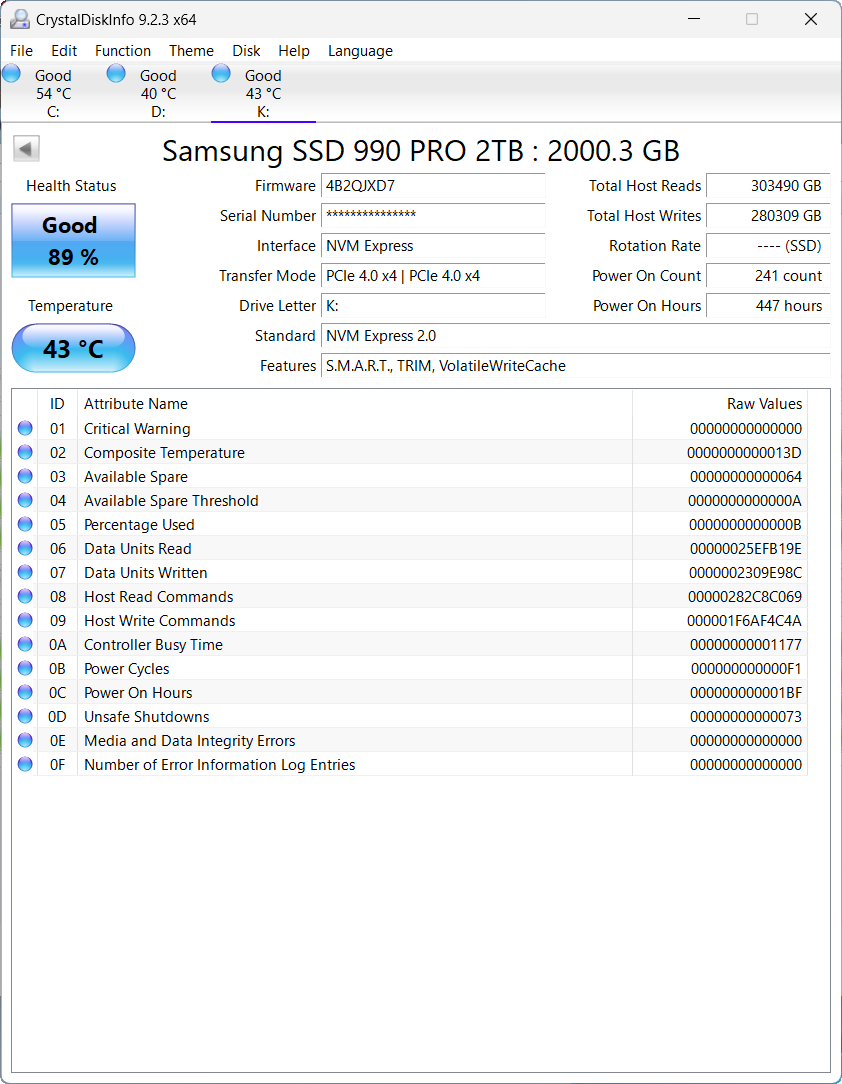Screen dimensions: 842x1084
Task: Select the Unsafe Shutdowns attribute name
Action: 147,717
